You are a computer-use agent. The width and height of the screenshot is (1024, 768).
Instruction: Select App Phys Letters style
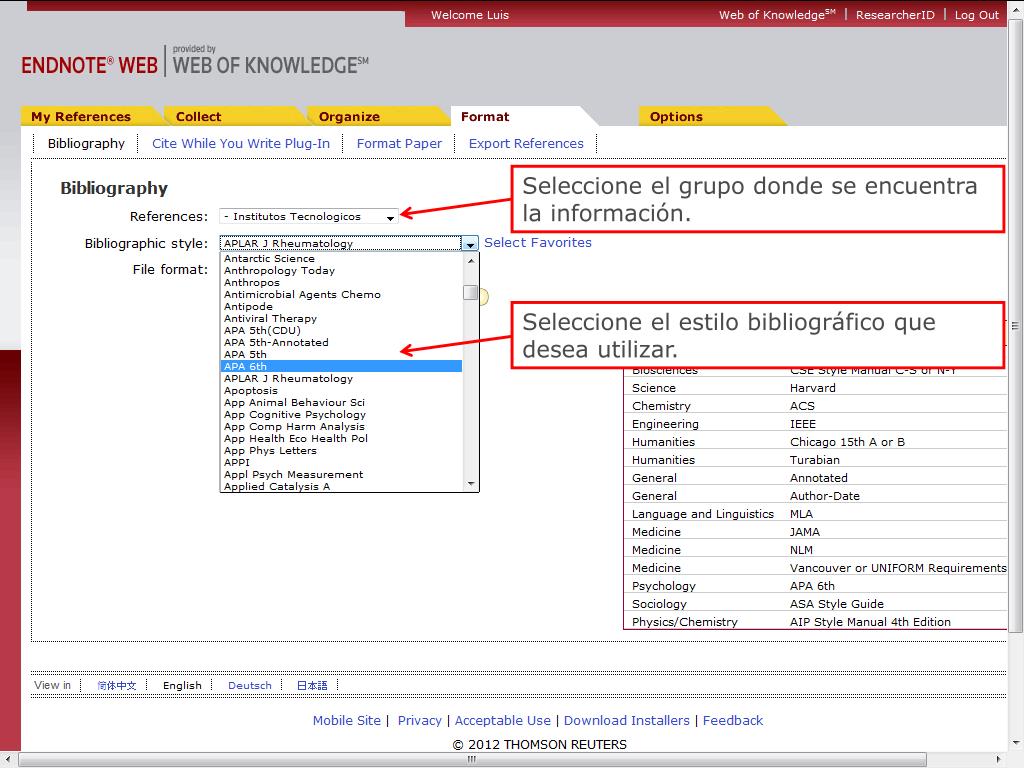click(x=341, y=450)
